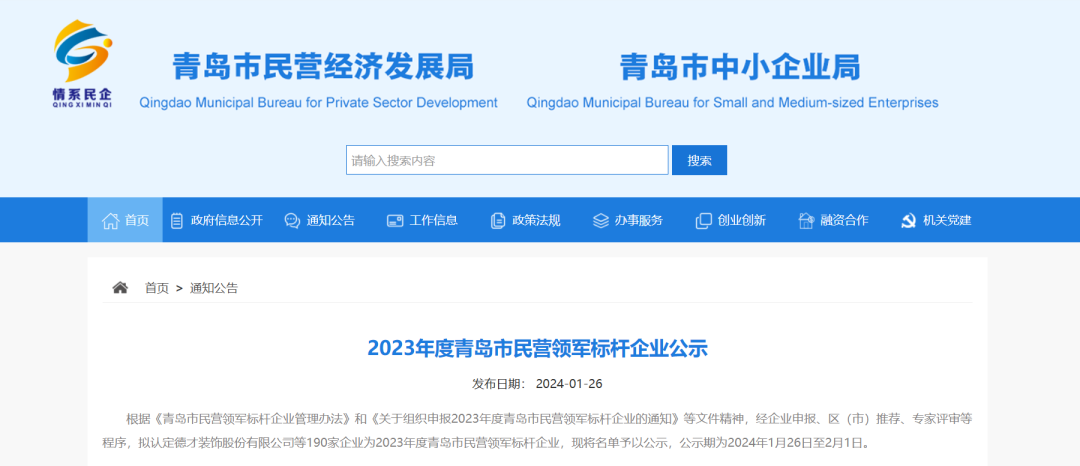Click the file icon beside 政策法规
Image resolution: width=1080 pixels, height=466 pixels.
point(498,220)
